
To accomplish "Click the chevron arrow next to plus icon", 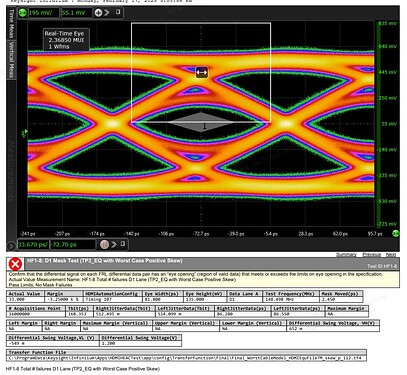I will 107,13.
